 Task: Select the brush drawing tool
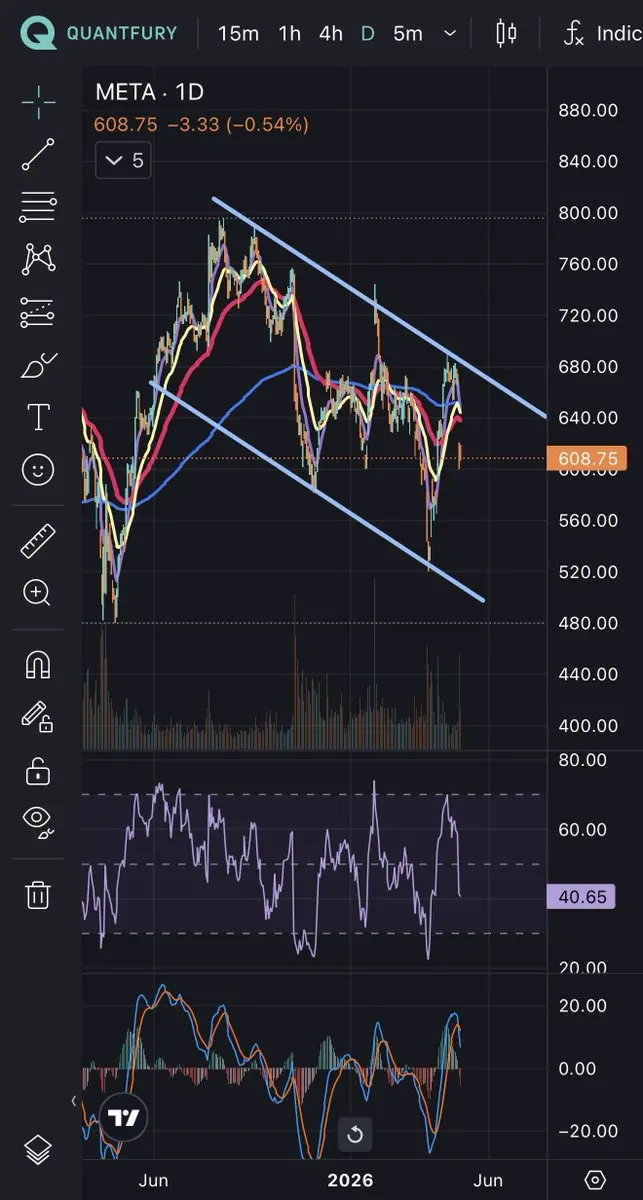click(x=38, y=365)
